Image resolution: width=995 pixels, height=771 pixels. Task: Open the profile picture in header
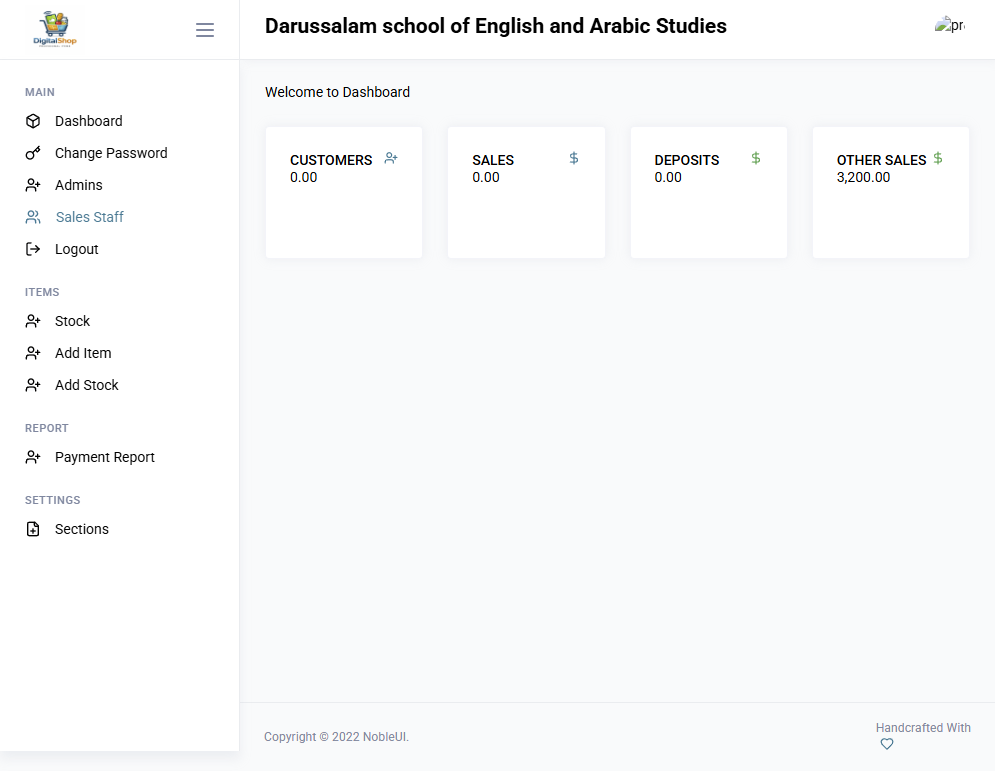point(950,25)
